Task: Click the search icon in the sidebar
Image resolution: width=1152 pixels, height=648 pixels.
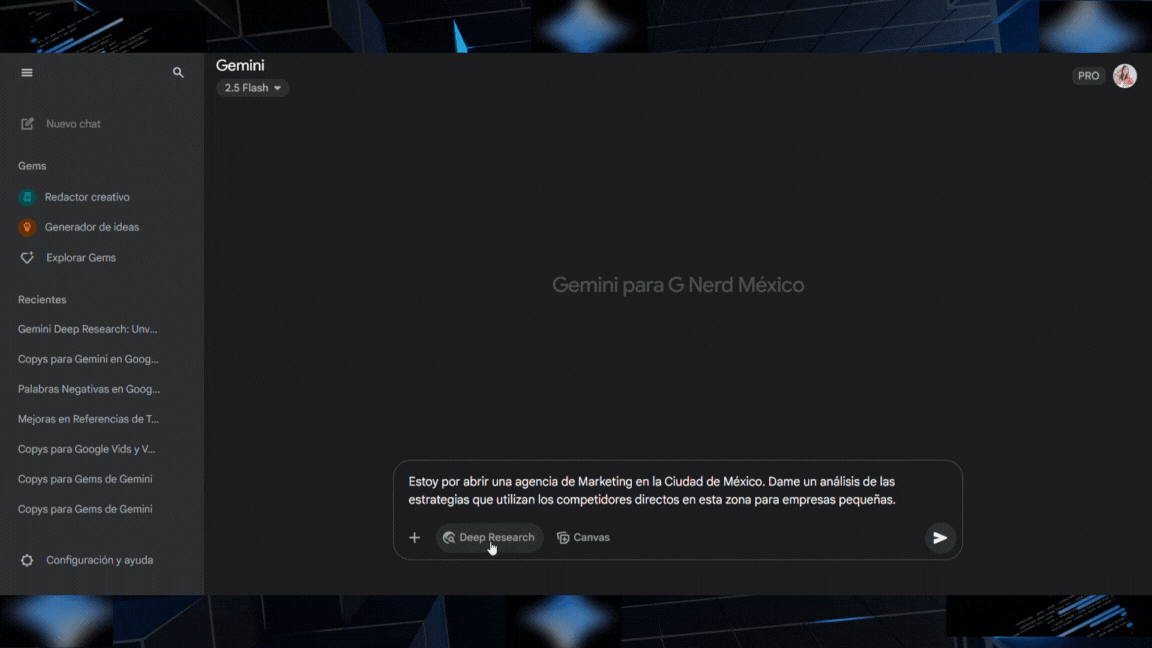Action: 178,72
